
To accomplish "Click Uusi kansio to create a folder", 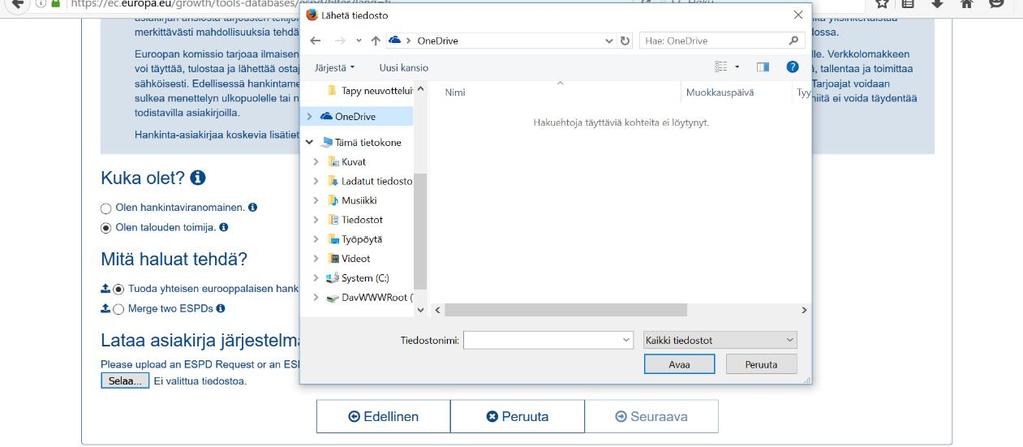I will [404, 67].
